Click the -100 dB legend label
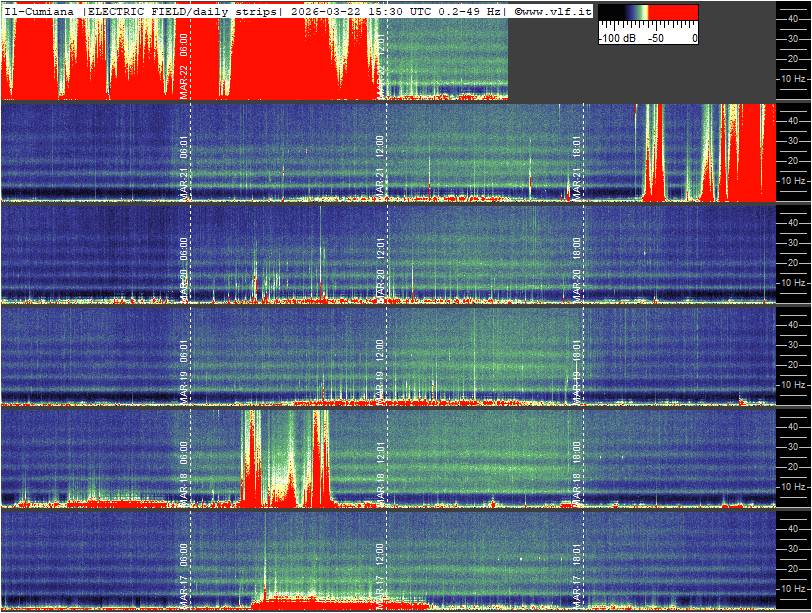The width and height of the screenshot is (812, 613). 616,37
